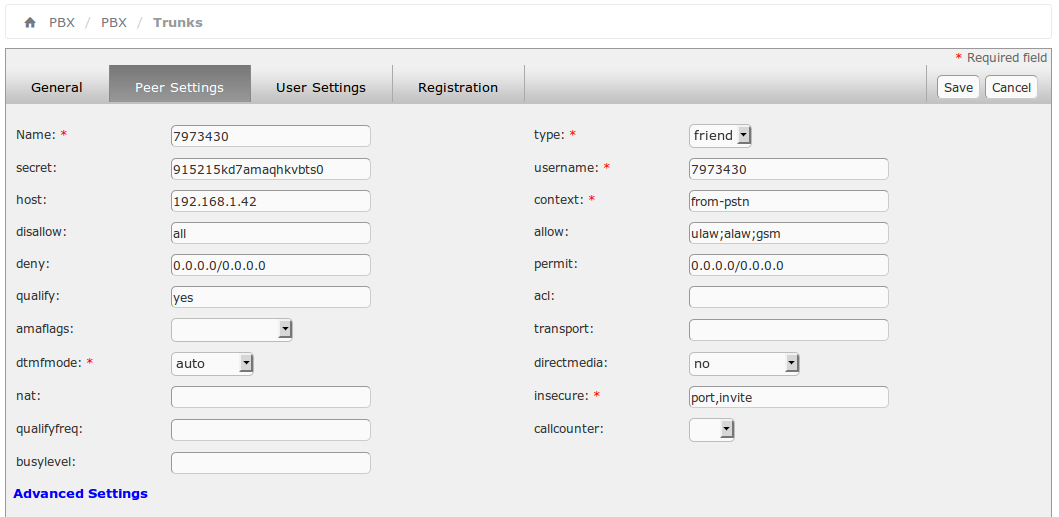The width and height of the screenshot is (1059, 517).
Task: Switch to the General tab
Action: 57,87
